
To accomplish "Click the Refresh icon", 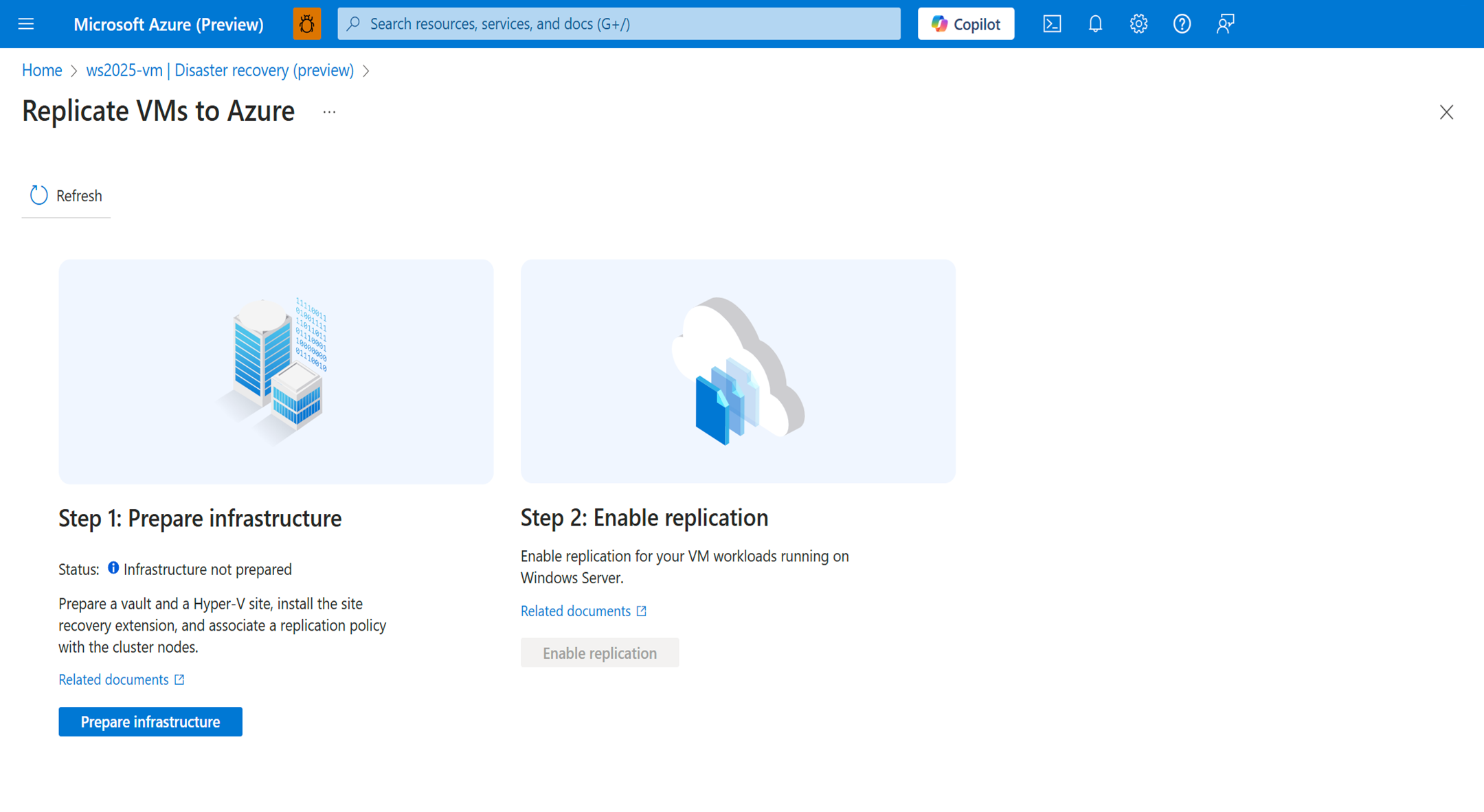I will click(x=38, y=195).
